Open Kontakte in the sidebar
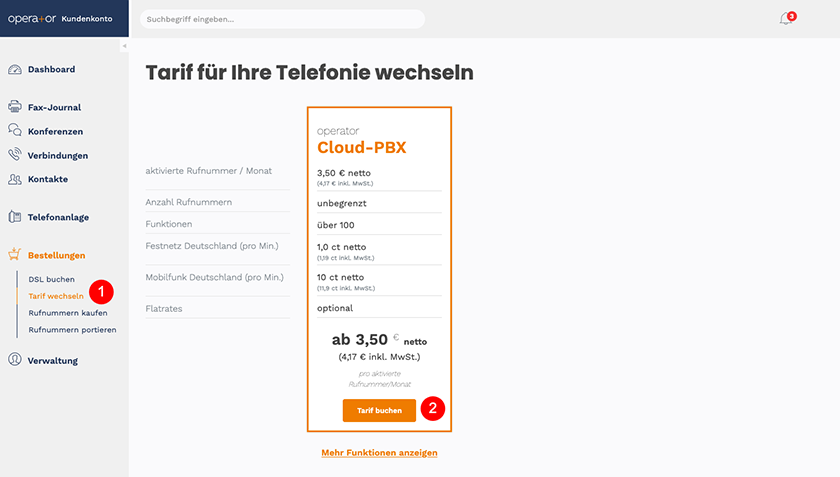840x477 pixels. [48, 179]
